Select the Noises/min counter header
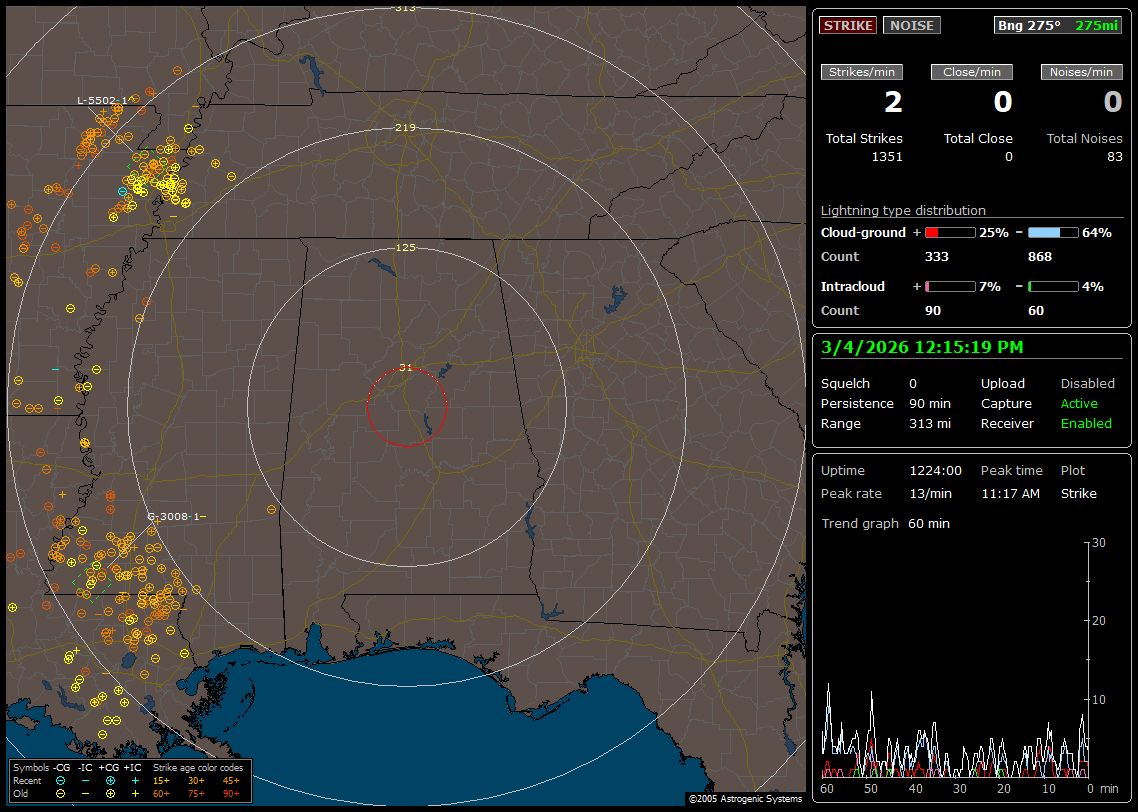The image size is (1138, 812). [x=1081, y=72]
